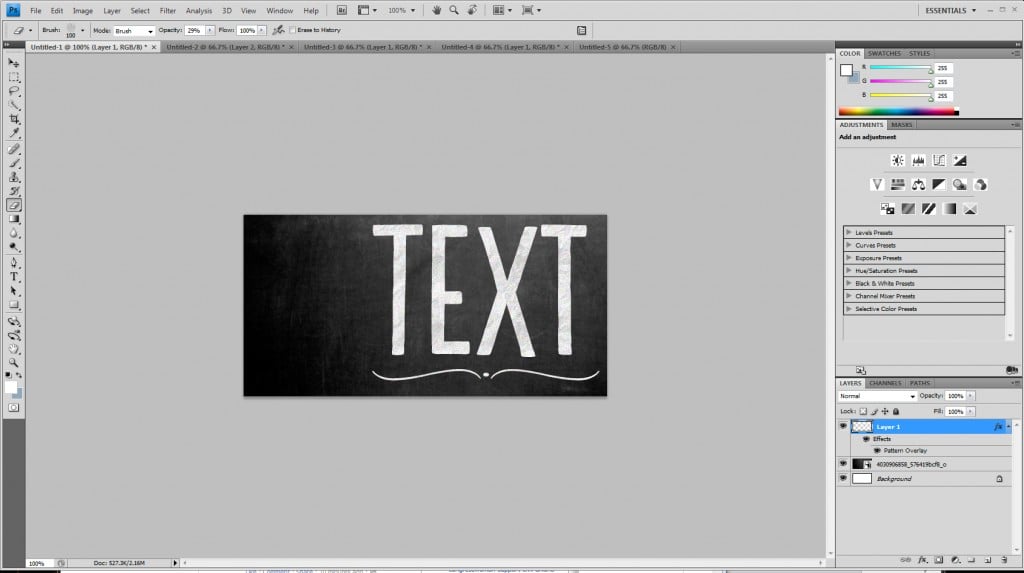This screenshot has width=1024, height=573.
Task: Add a Photo Filter adjustment
Action: point(959,185)
